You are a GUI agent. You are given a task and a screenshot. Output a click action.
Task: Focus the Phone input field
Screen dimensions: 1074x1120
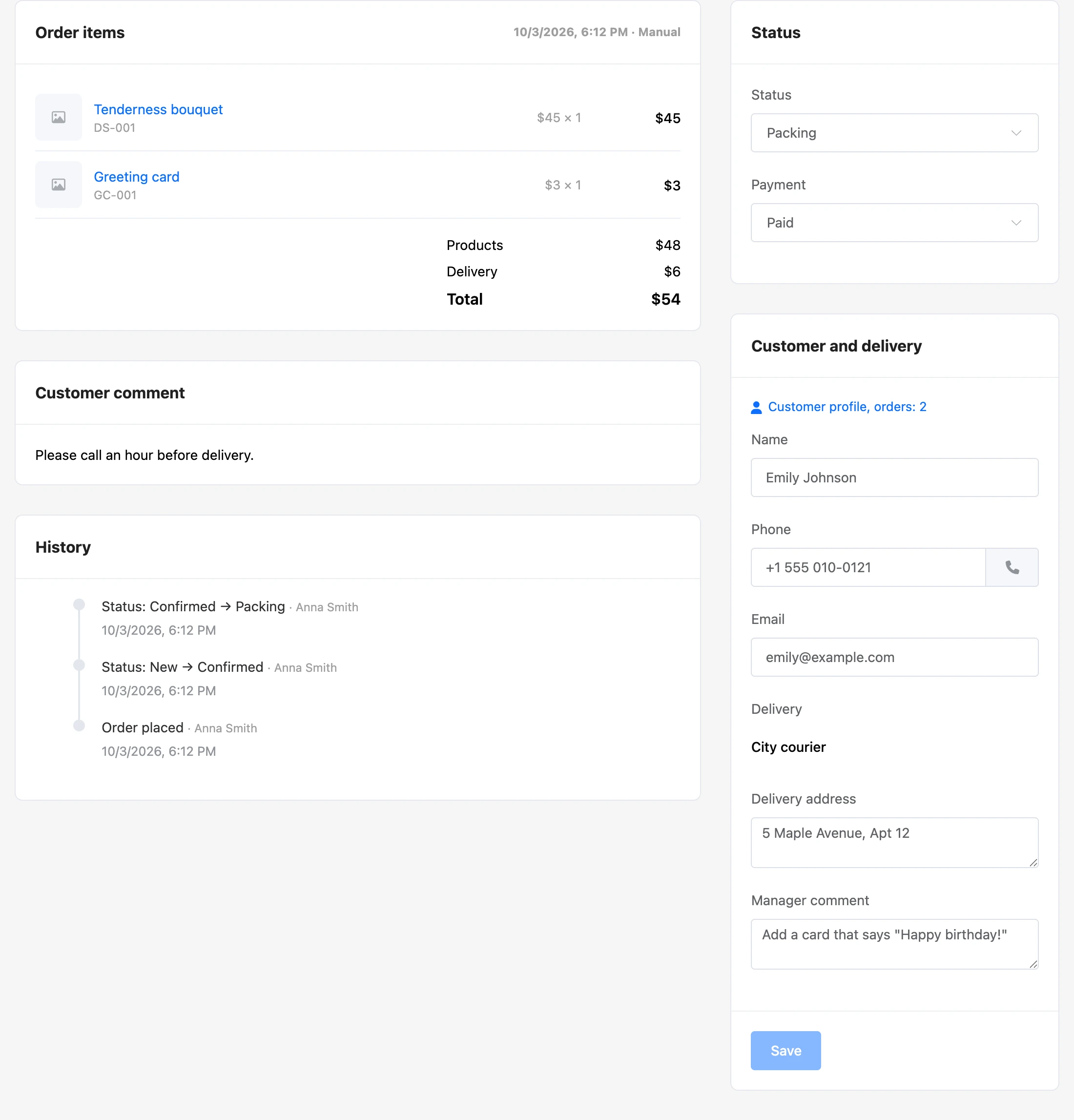[868, 567]
